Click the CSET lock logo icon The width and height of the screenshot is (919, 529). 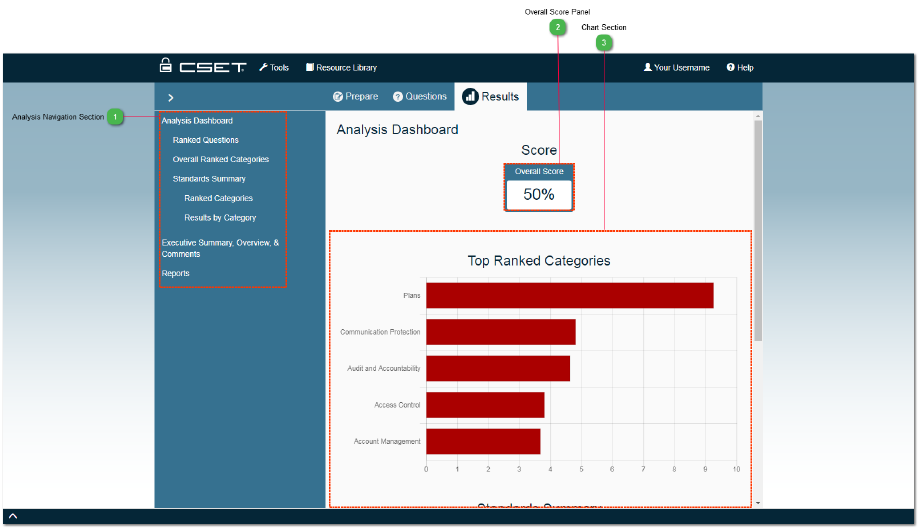(x=166, y=65)
